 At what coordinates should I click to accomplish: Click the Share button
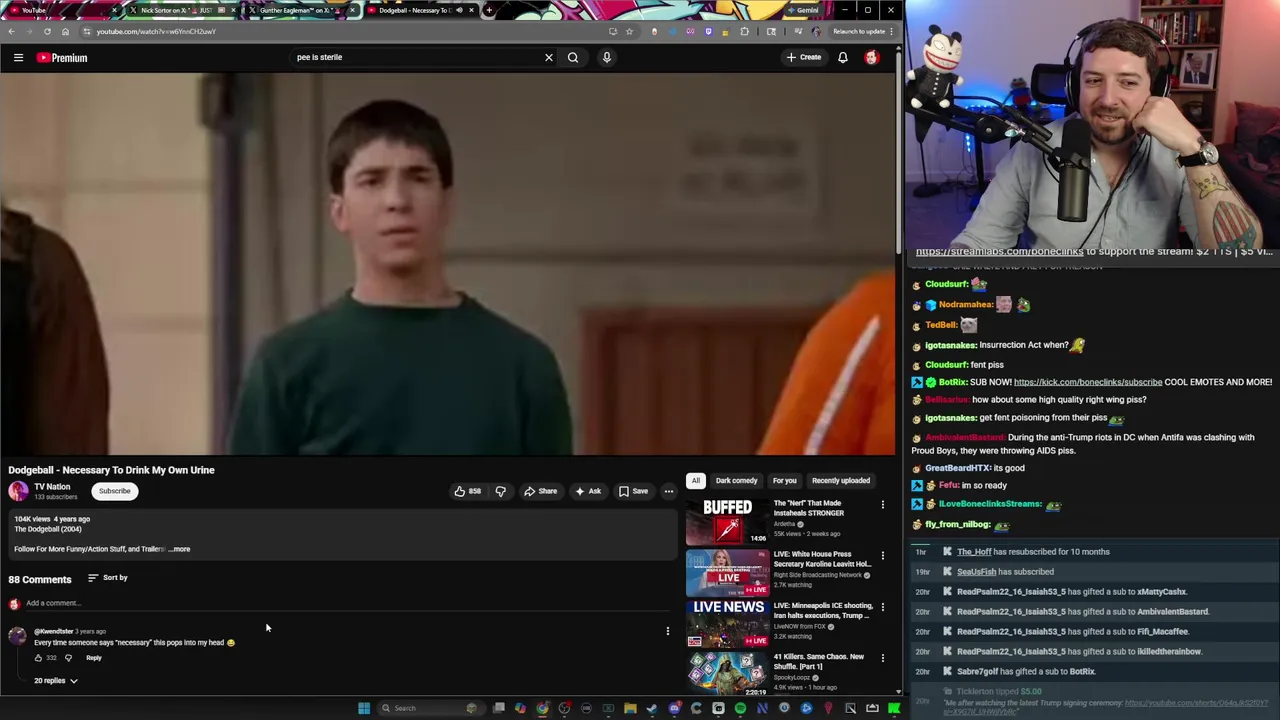click(541, 491)
